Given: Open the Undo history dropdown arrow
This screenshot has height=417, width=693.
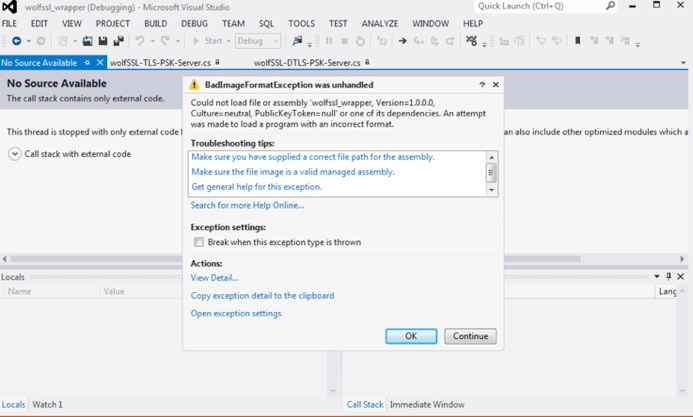Looking at the screenshot, I should 152,41.
